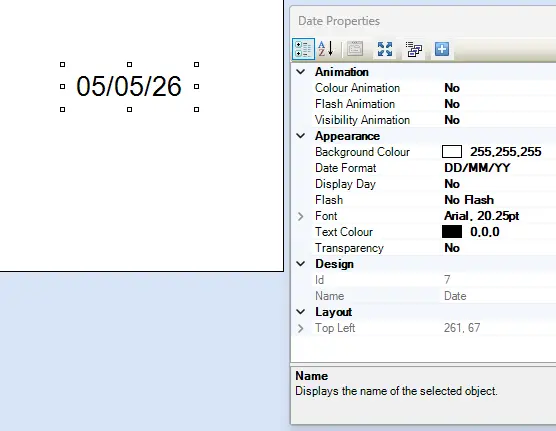
Task: Select the Colour Animation property label
Action: 357,88
